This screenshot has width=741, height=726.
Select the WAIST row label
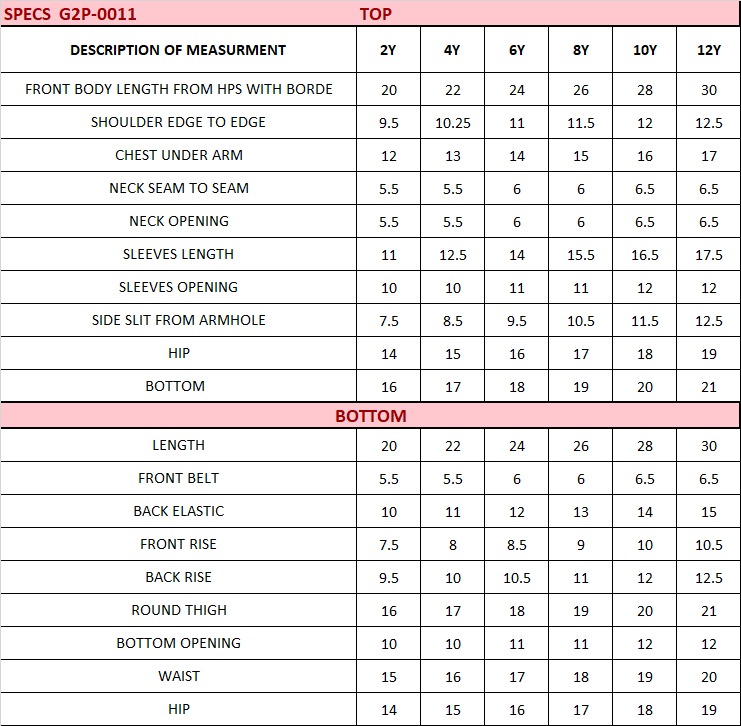[178, 676]
